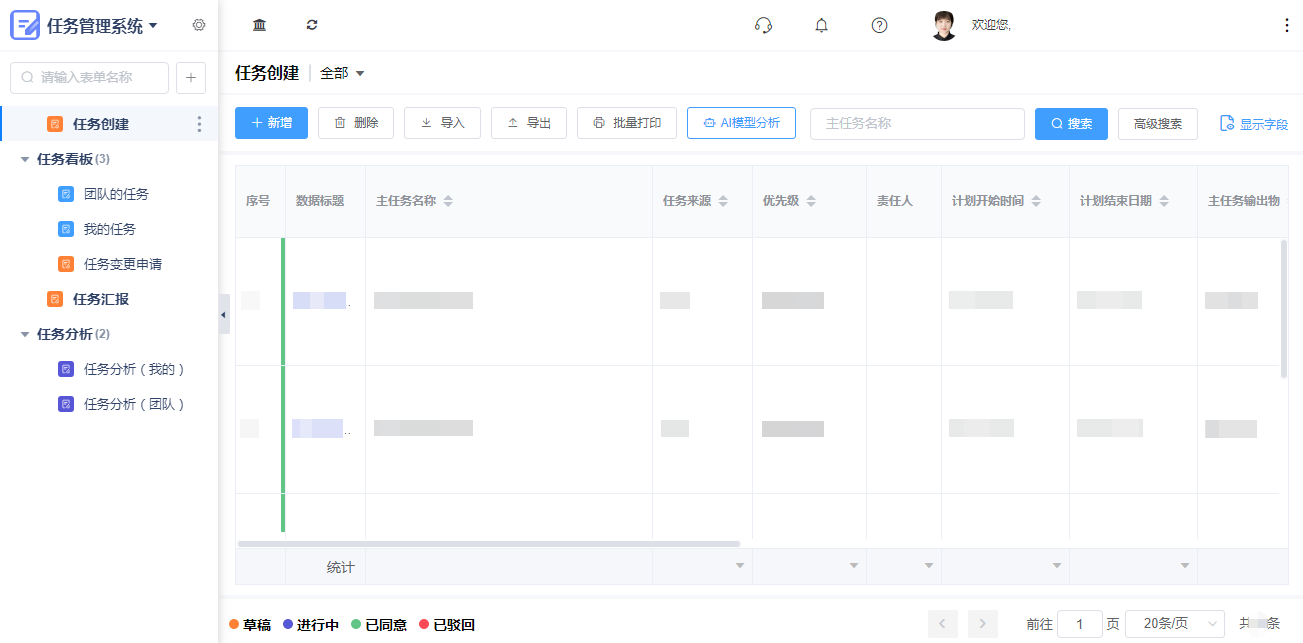Click the horizontal table scrollbar
This screenshot has height=643, width=1303.
click(489, 544)
